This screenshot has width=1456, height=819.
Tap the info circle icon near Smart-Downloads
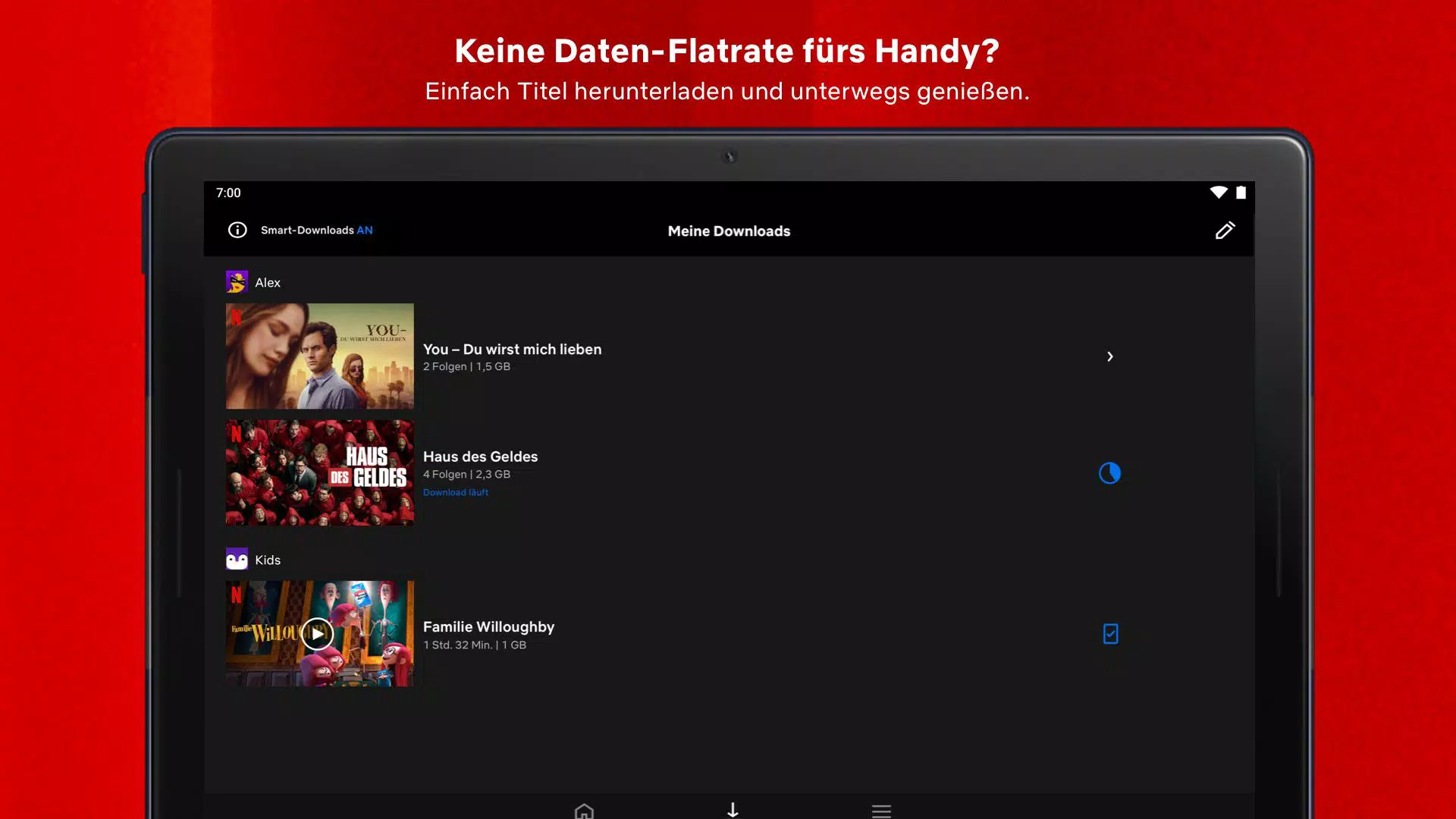(x=237, y=230)
